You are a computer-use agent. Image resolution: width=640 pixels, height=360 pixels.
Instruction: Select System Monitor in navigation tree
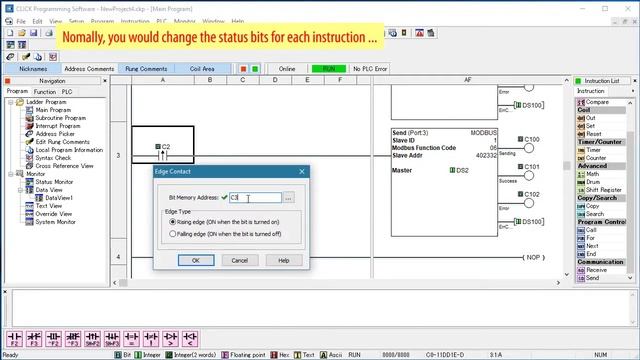[x=55, y=222]
